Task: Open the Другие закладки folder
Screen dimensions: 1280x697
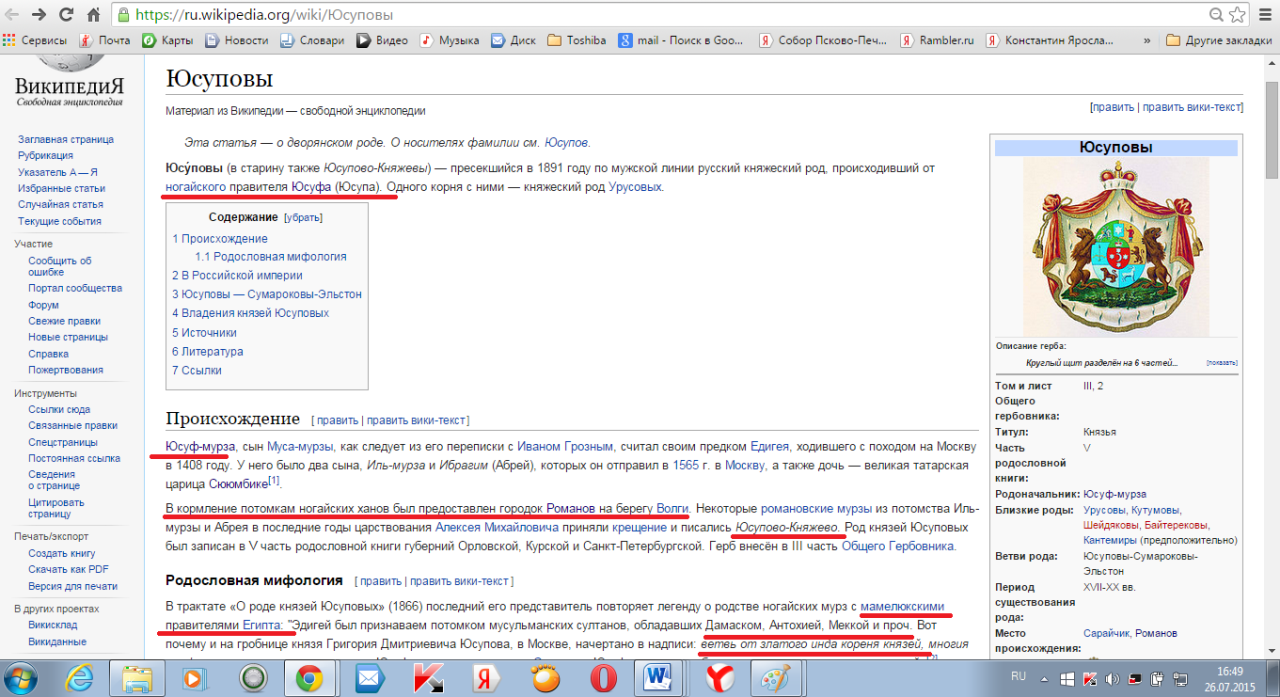Action: [x=1219, y=40]
